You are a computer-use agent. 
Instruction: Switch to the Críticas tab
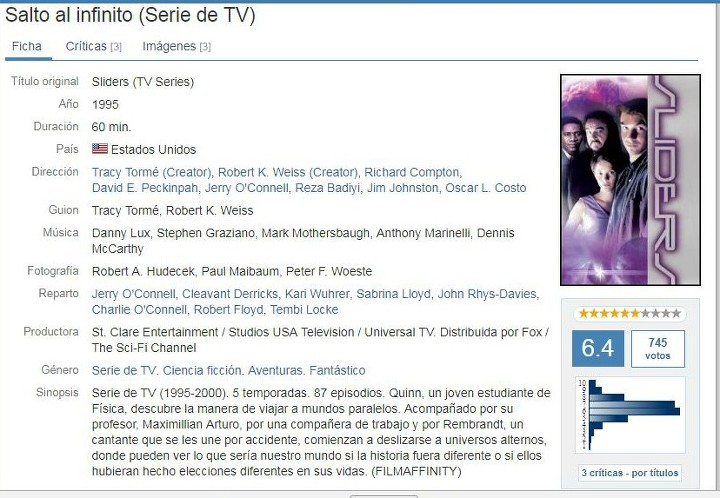coord(93,46)
